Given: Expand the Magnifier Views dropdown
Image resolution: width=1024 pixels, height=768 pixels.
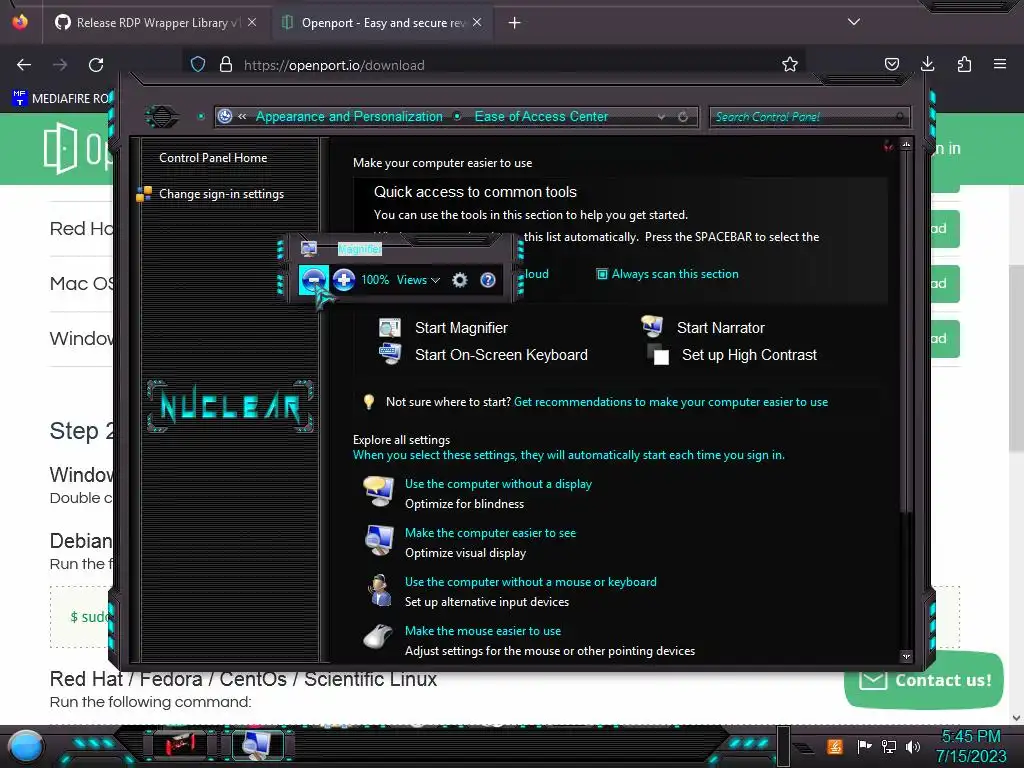Looking at the screenshot, I should pyautogui.click(x=419, y=280).
